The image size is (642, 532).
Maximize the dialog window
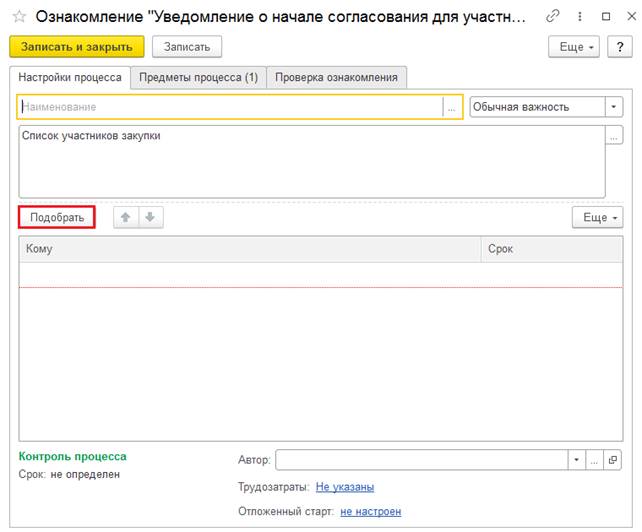(x=606, y=16)
